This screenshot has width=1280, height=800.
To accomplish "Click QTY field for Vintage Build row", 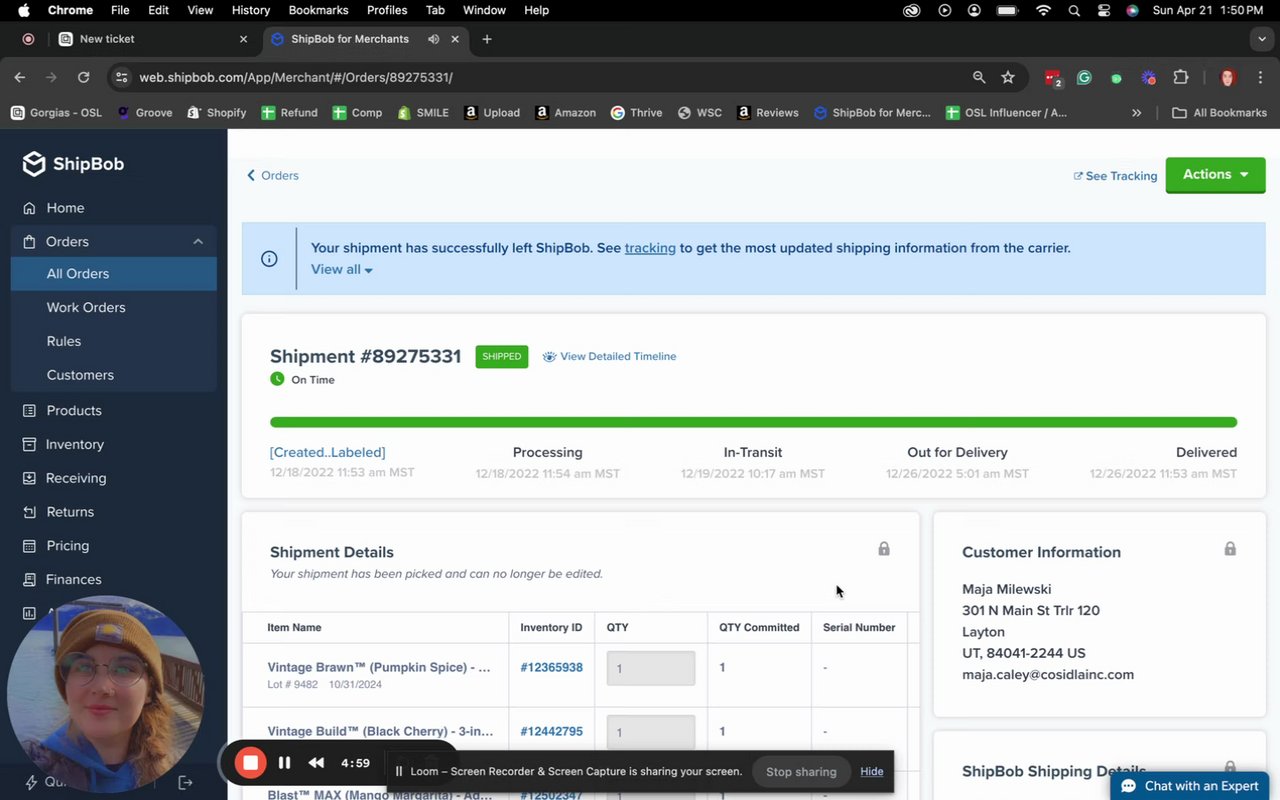I will pyautogui.click(x=651, y=732).
